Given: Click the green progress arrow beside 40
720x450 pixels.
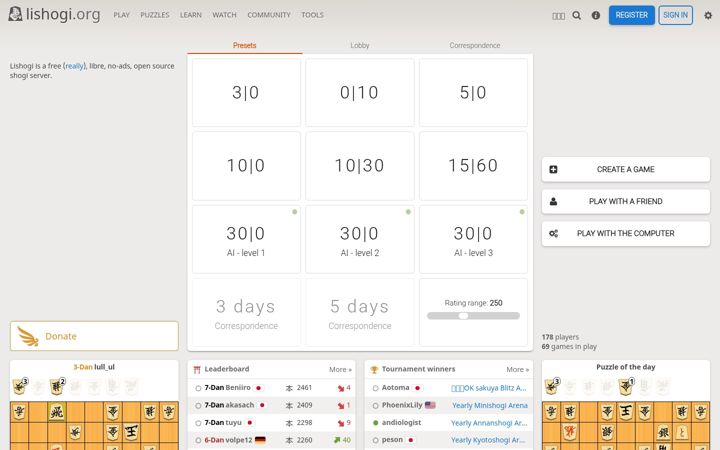Looking at the screenshot, I should (337, 440).
